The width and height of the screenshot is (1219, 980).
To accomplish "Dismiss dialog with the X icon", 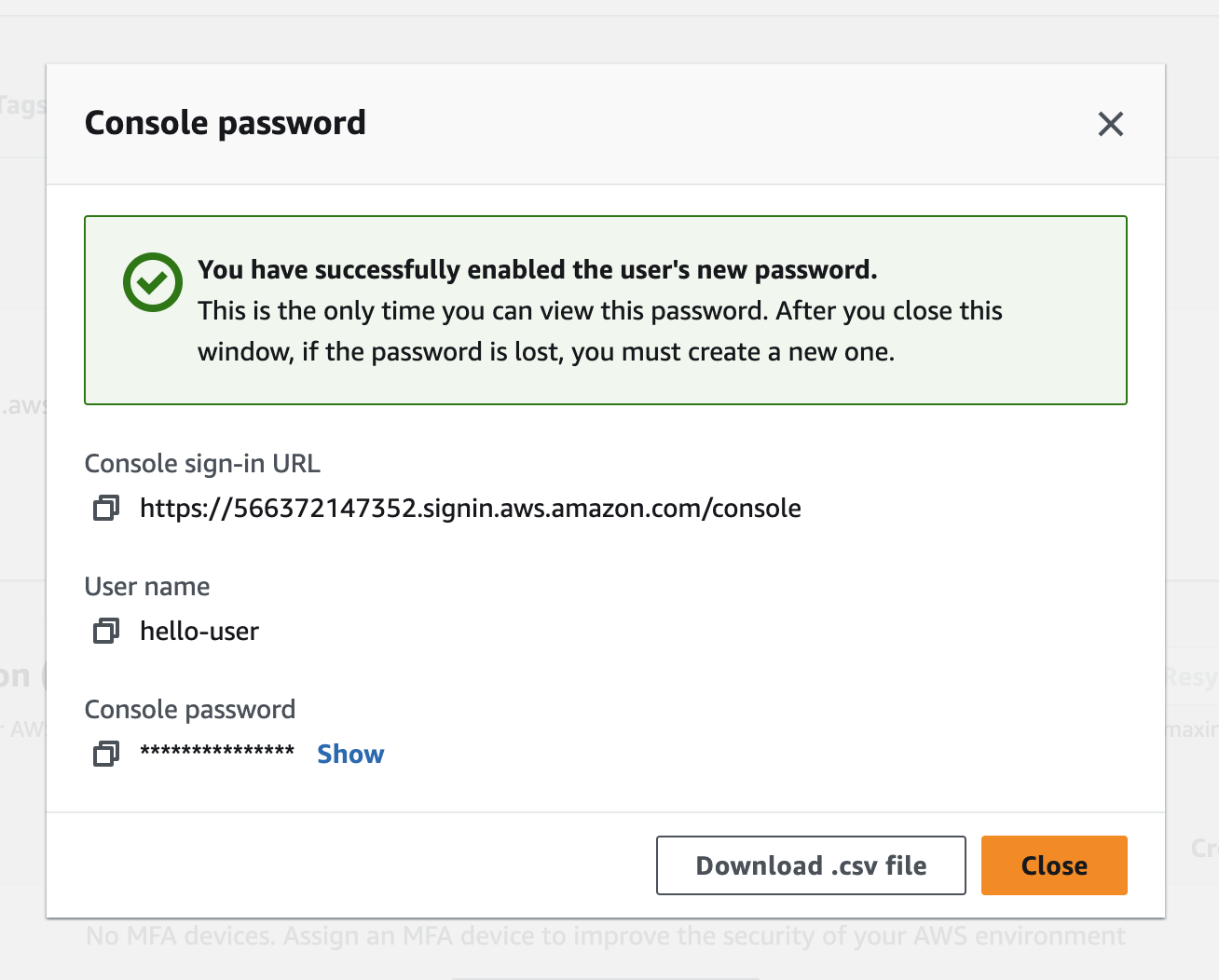I will 1110,124.
